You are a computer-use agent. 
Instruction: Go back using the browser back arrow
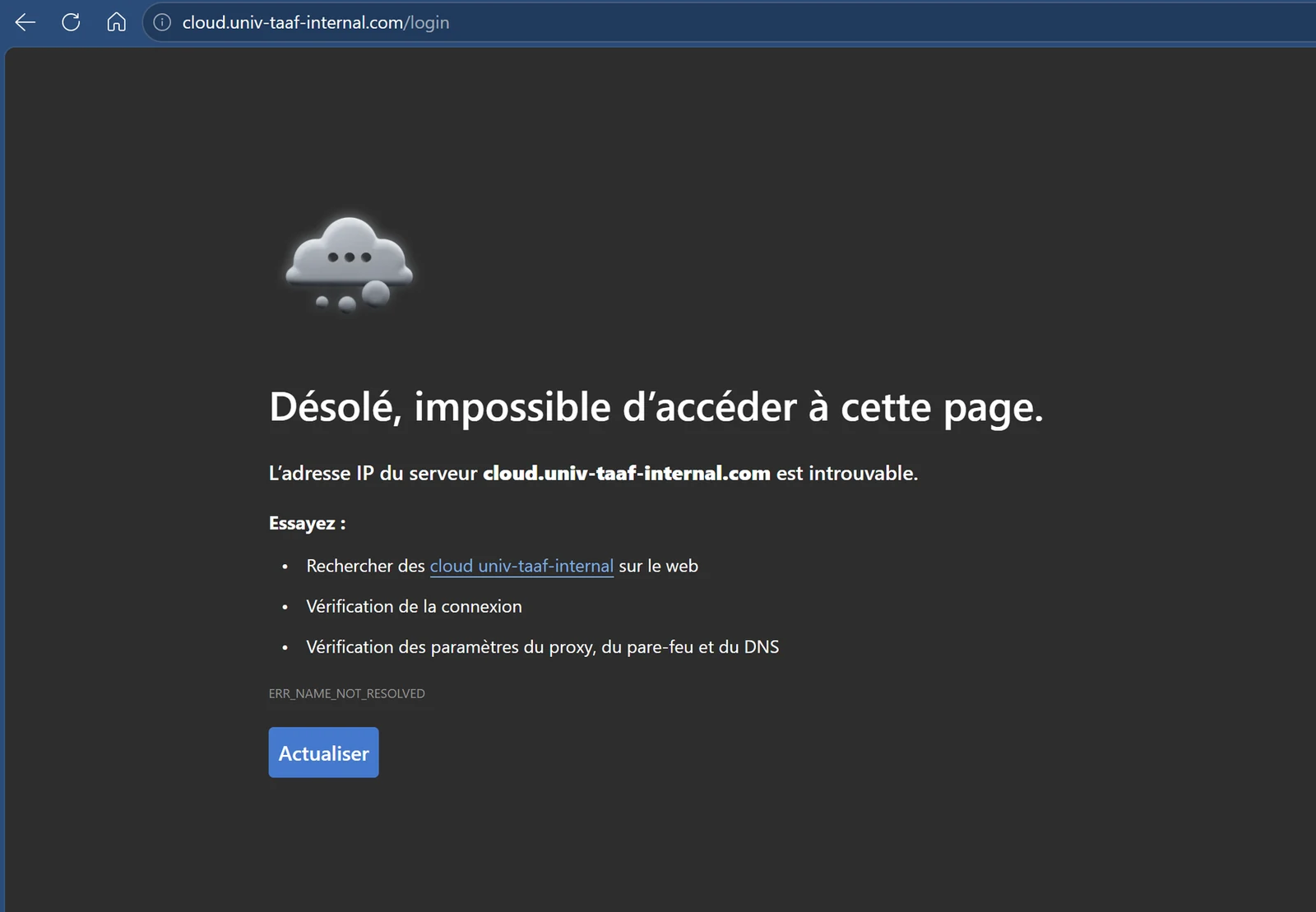[x=25, y=22]
